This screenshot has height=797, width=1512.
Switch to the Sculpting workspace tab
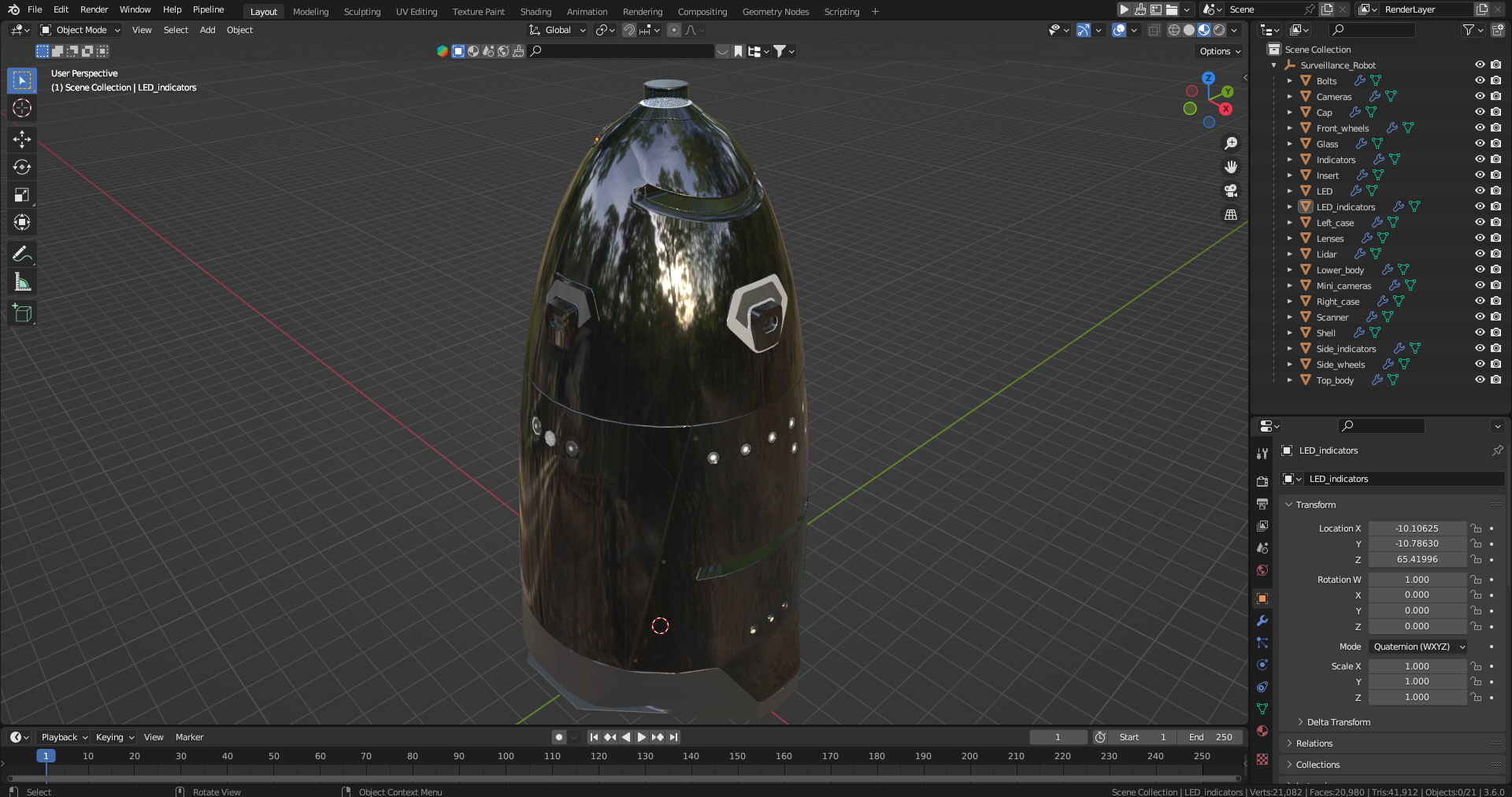point(362,12)
